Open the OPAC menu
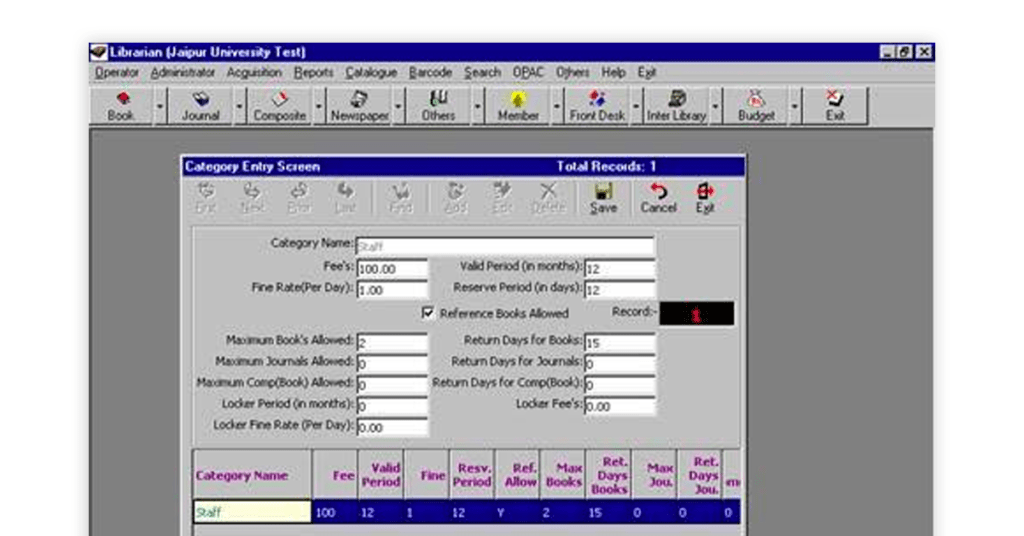1024x536 pixels. (x=528, y=72)
